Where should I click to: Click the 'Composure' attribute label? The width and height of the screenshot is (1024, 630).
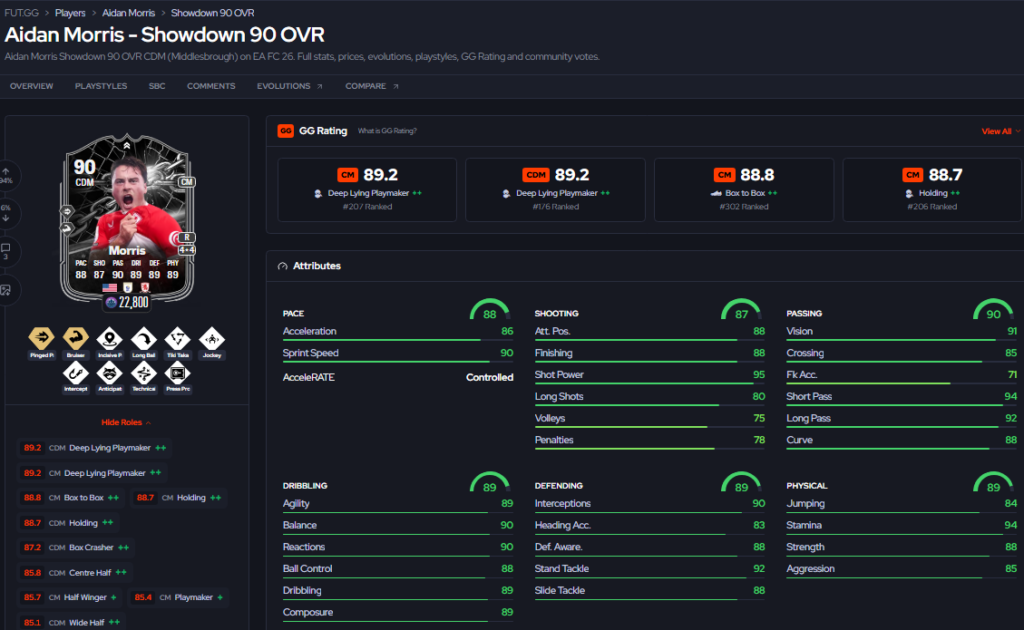[308, 612]
